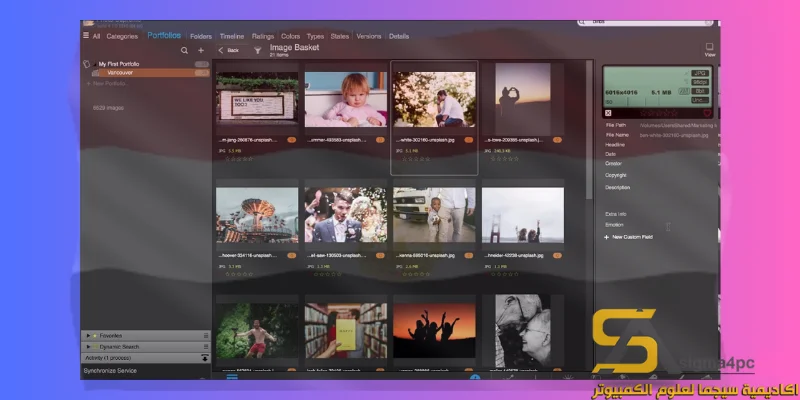The image size is (800, 400).
Task: Click the Activity (1 process) bar
Action: pyautogui.click(x=146, y=358)
